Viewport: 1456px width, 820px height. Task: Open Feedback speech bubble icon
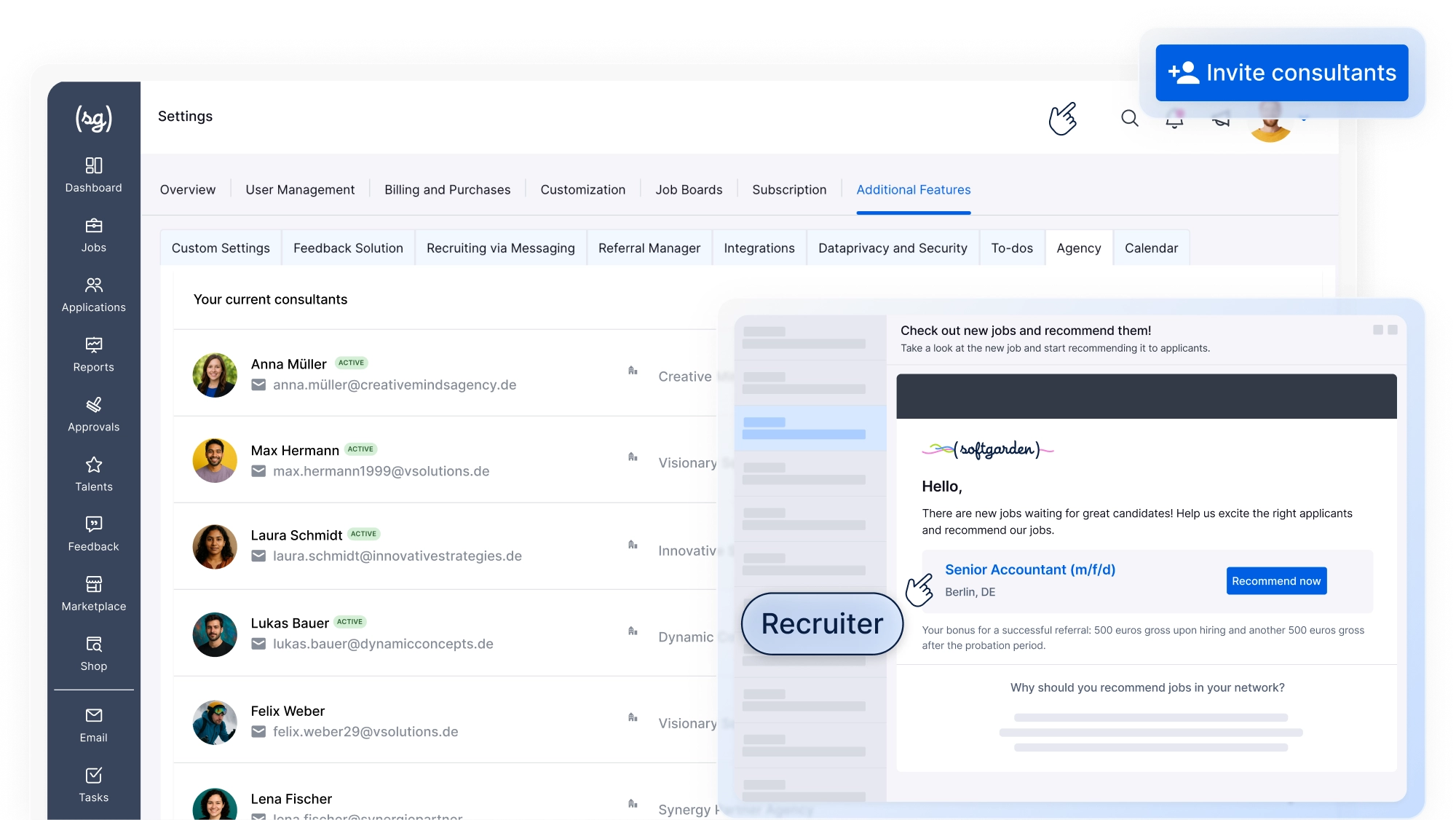[93, 524]
